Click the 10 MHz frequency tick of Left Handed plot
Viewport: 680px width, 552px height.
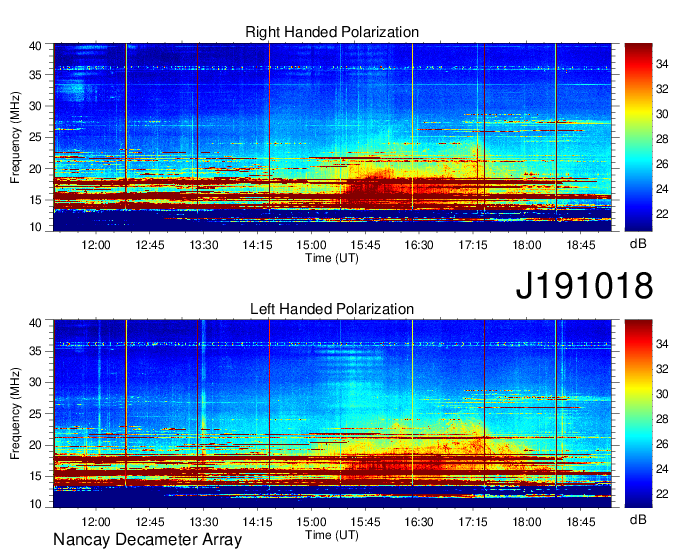click(35, 504)
